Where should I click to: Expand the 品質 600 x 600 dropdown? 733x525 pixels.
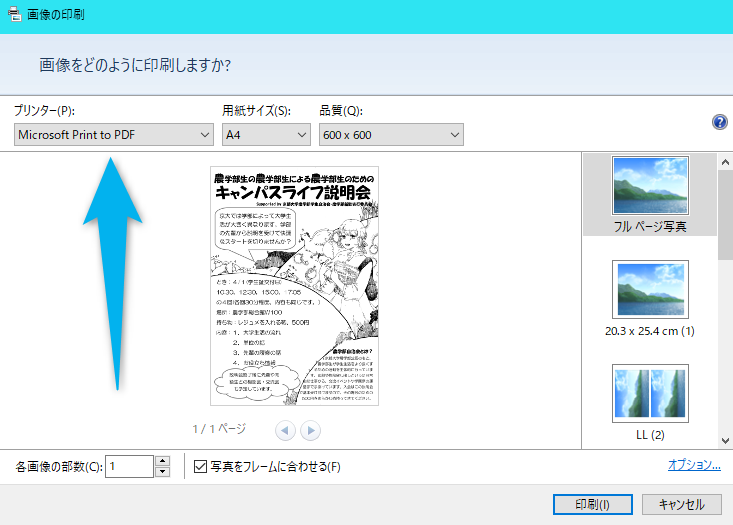[391, 135]
